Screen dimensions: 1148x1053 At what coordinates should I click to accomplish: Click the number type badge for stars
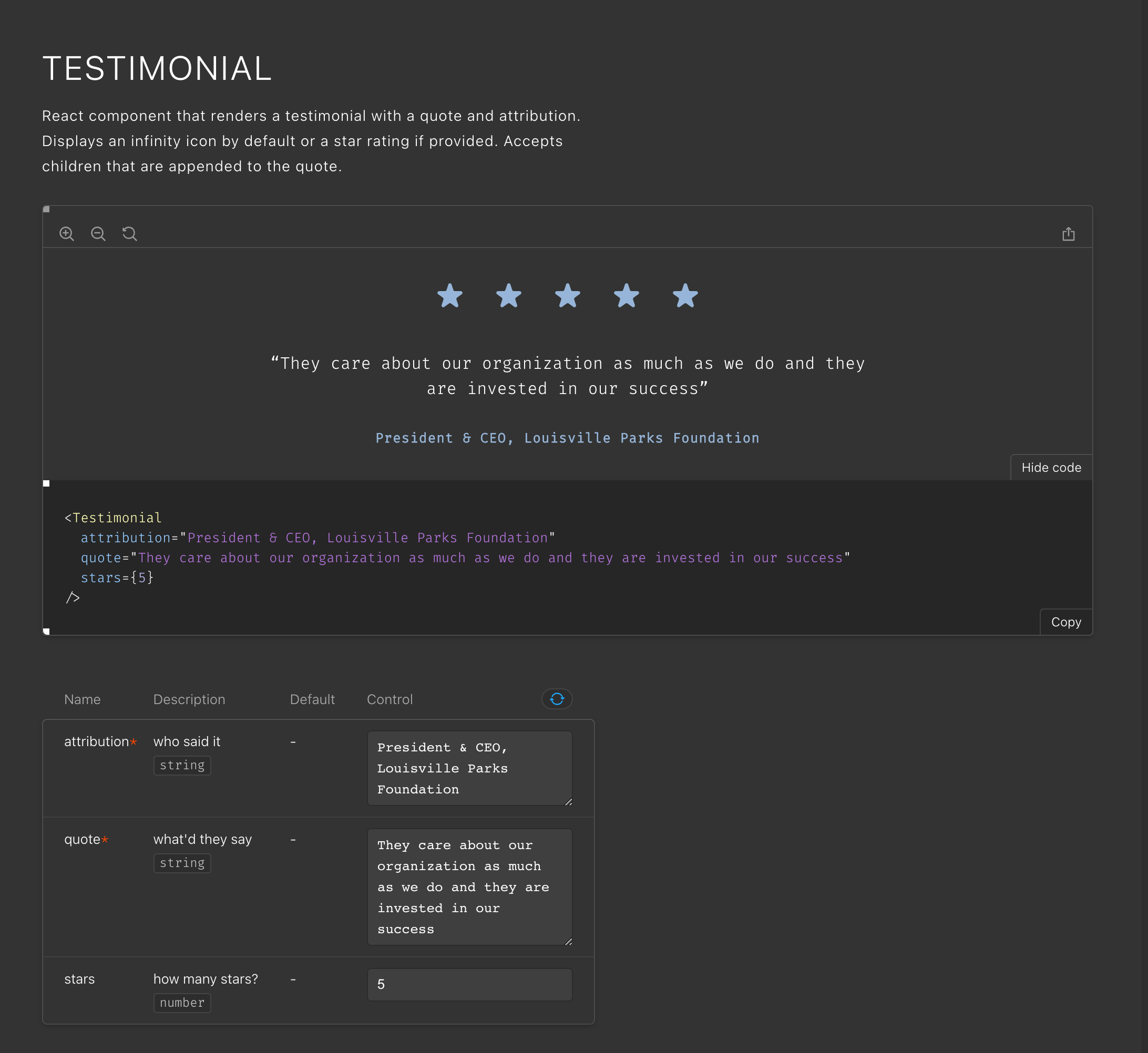182,1002
